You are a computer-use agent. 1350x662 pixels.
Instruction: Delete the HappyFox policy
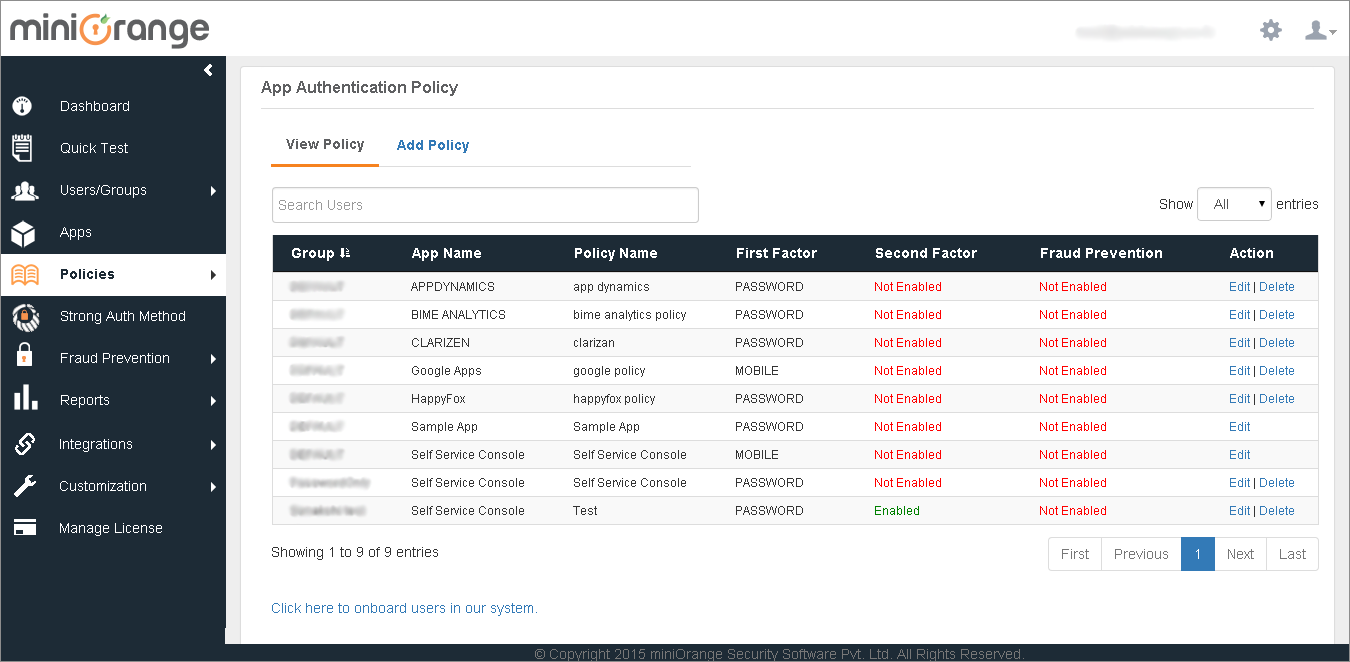coord(1277,399)
